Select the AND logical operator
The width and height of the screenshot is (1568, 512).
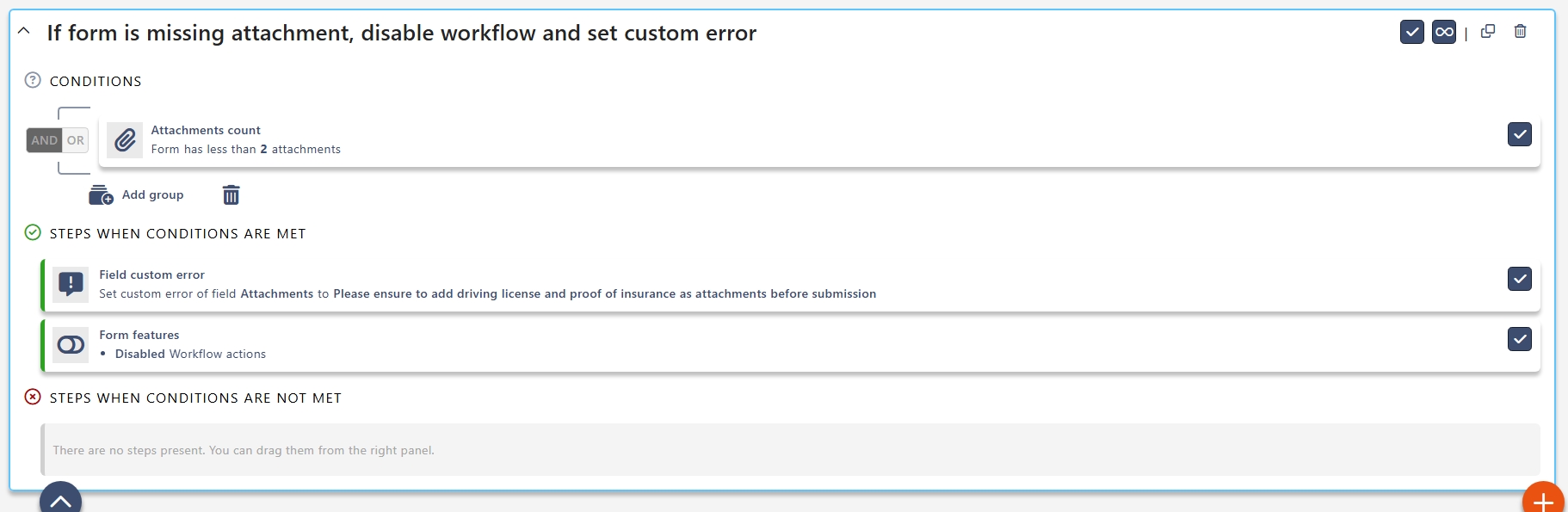point(45,140)
